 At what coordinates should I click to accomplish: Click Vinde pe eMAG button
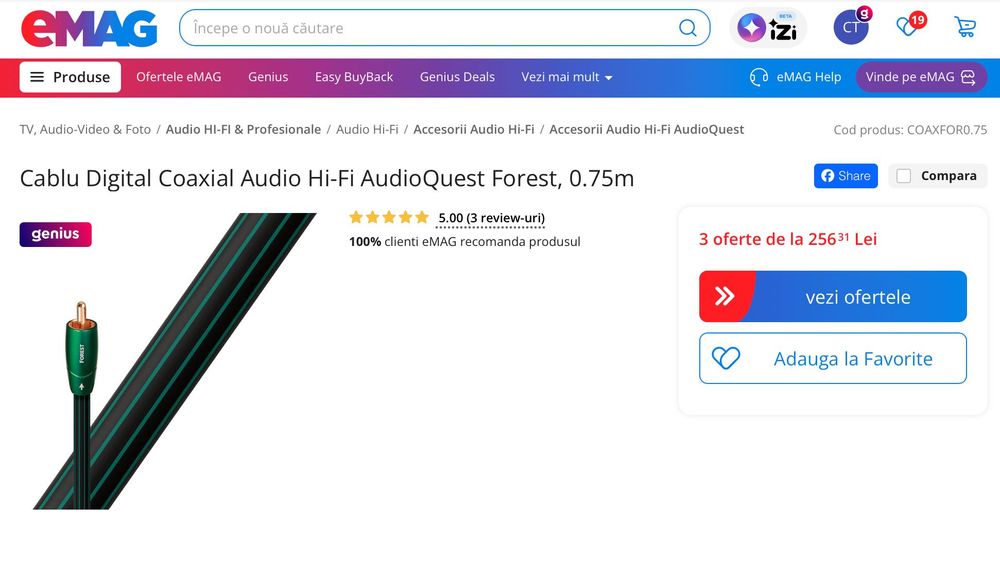click(x=921, y=77)
